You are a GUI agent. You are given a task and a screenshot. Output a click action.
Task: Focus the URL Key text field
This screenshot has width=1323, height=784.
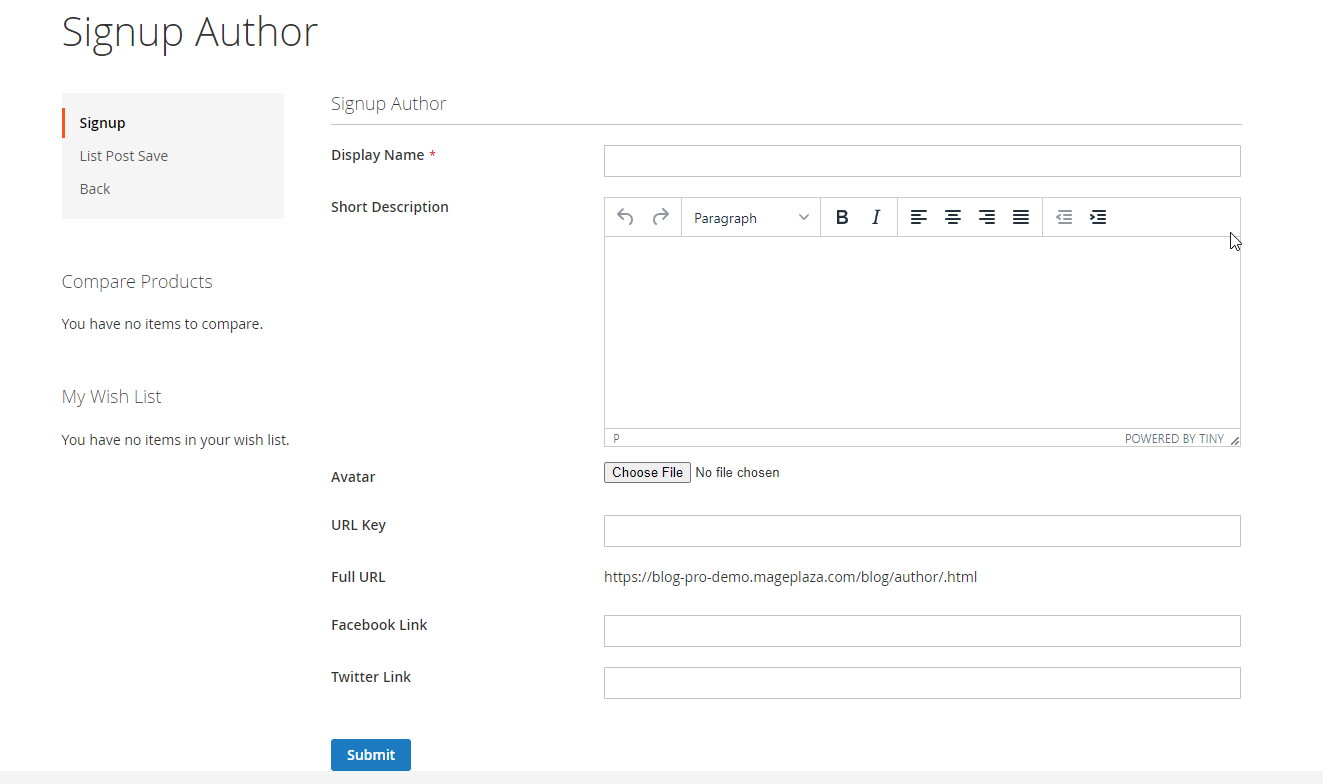(x=922, y=531)
